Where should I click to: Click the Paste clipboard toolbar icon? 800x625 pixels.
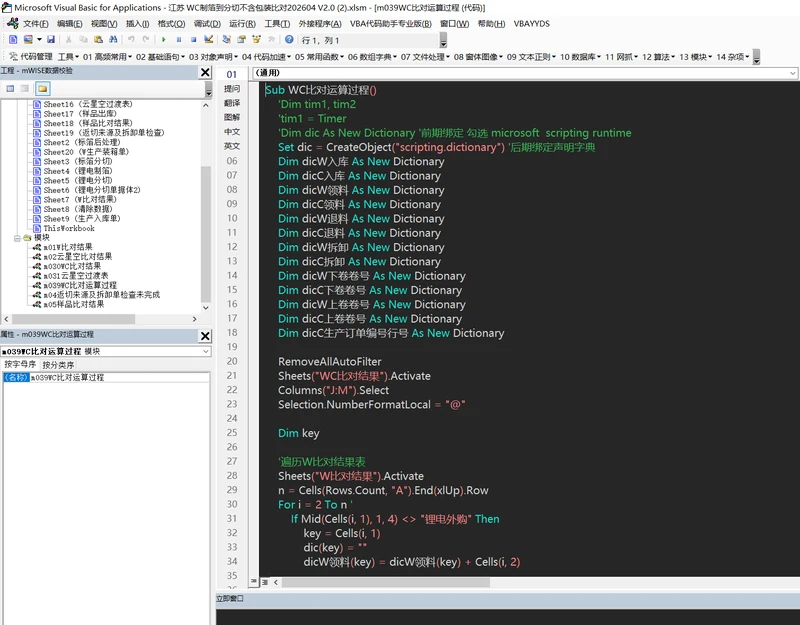click(x=98, y=39)
